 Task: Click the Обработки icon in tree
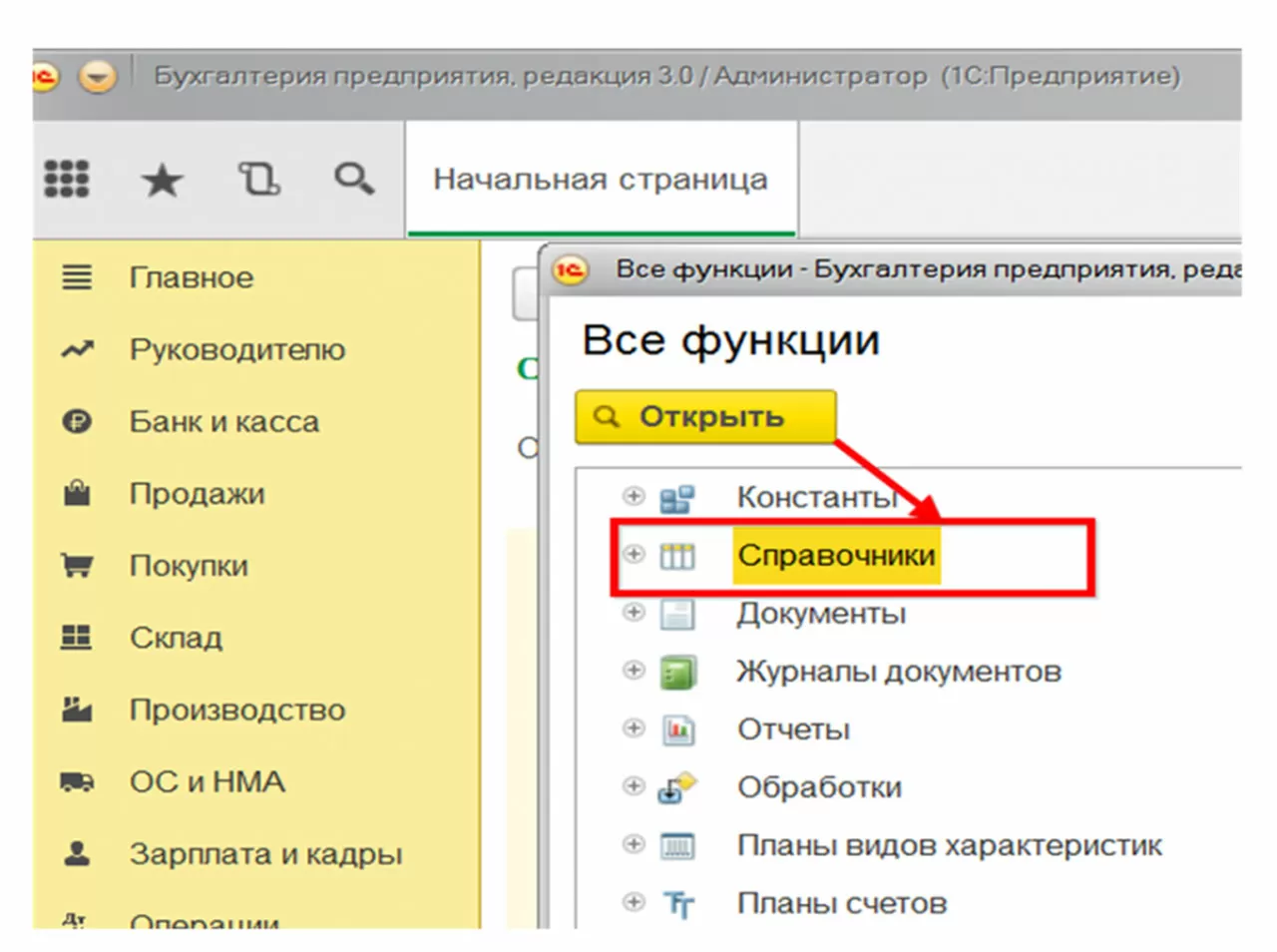coord(677,787)
